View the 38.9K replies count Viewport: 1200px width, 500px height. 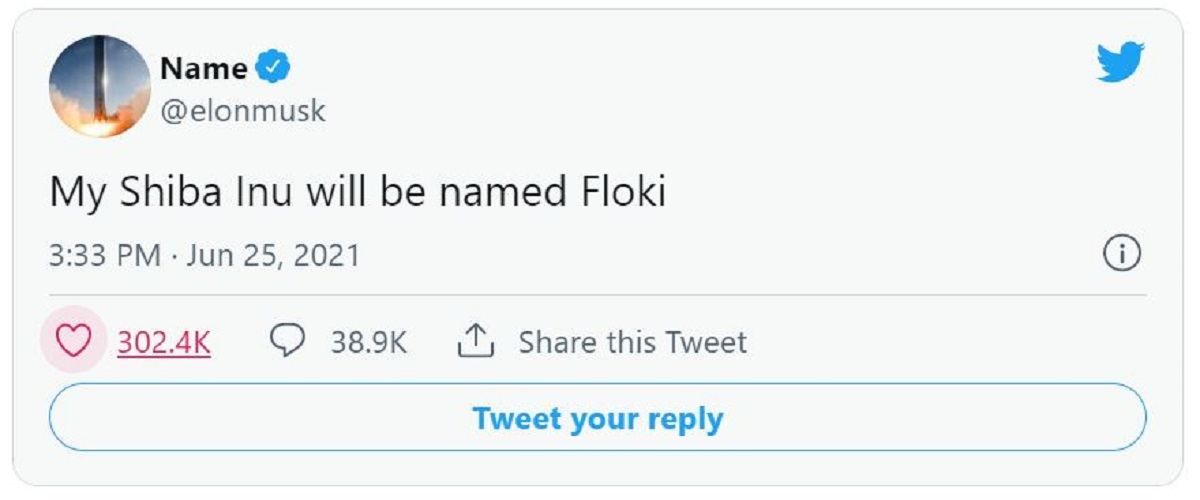pos(369,343)
